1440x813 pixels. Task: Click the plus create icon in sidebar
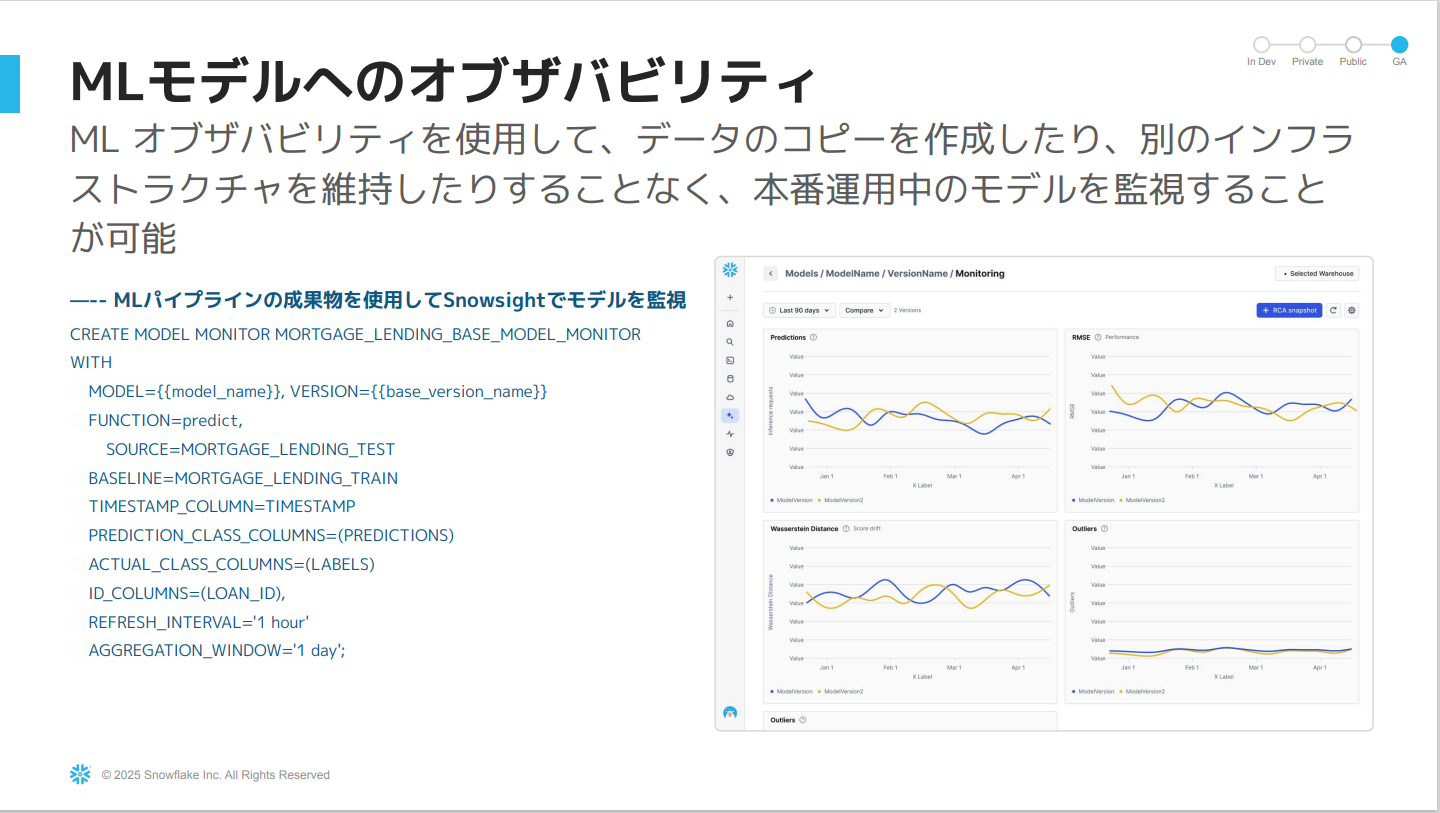pos(730,297)
